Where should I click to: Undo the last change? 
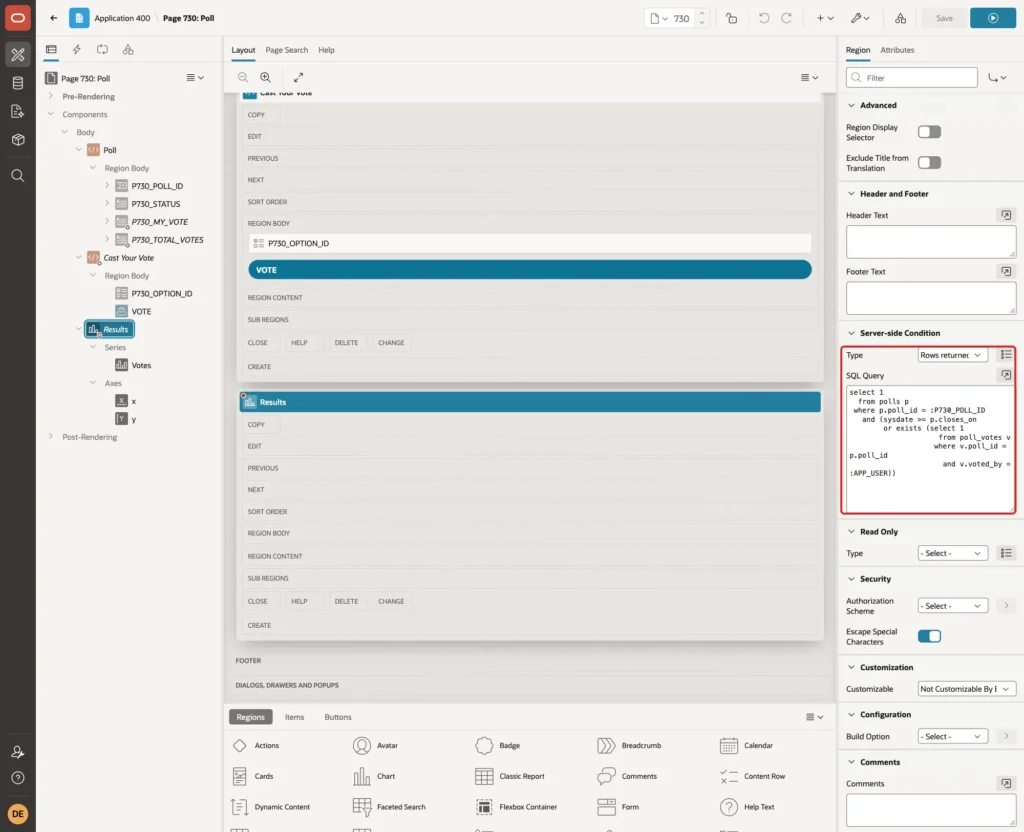(763, 18)
